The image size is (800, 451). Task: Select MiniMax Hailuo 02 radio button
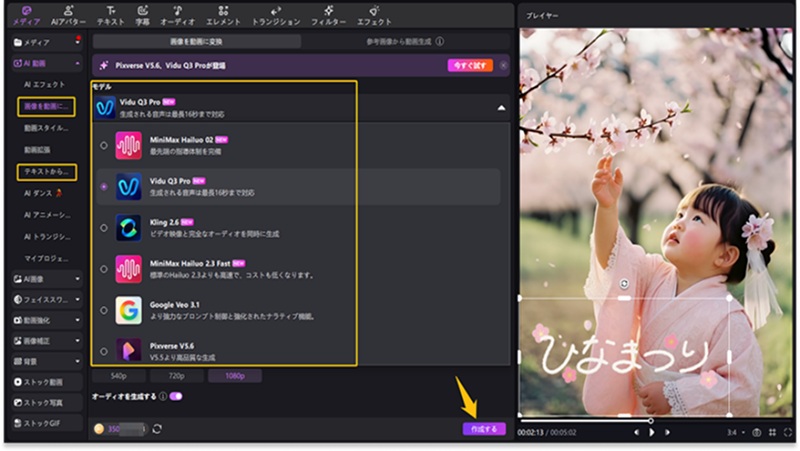104,145
